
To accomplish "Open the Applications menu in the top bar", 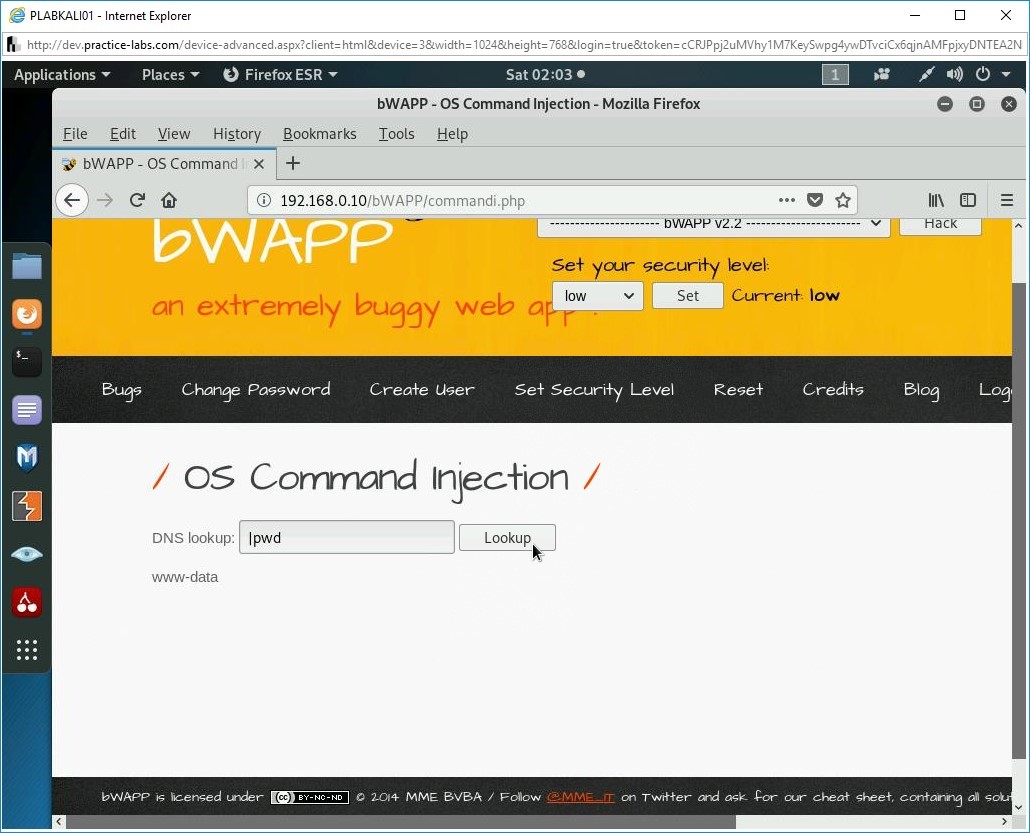I will coord(55,74).
